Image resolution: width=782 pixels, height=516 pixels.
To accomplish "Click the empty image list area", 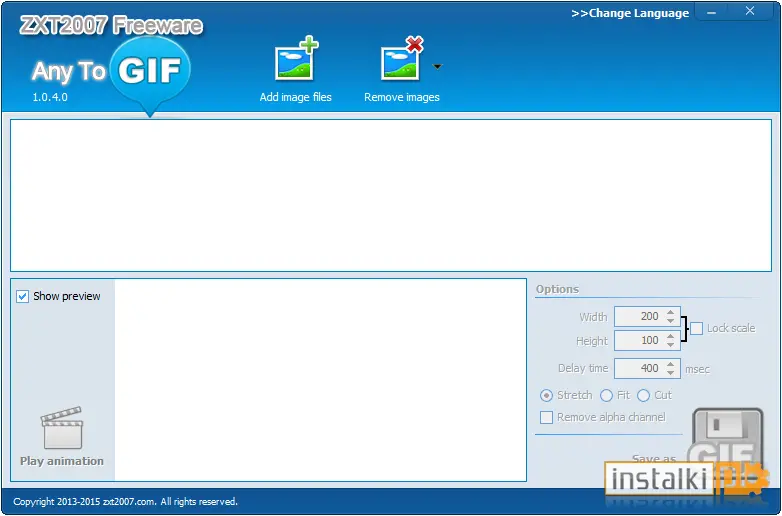I will coord(391,195).
